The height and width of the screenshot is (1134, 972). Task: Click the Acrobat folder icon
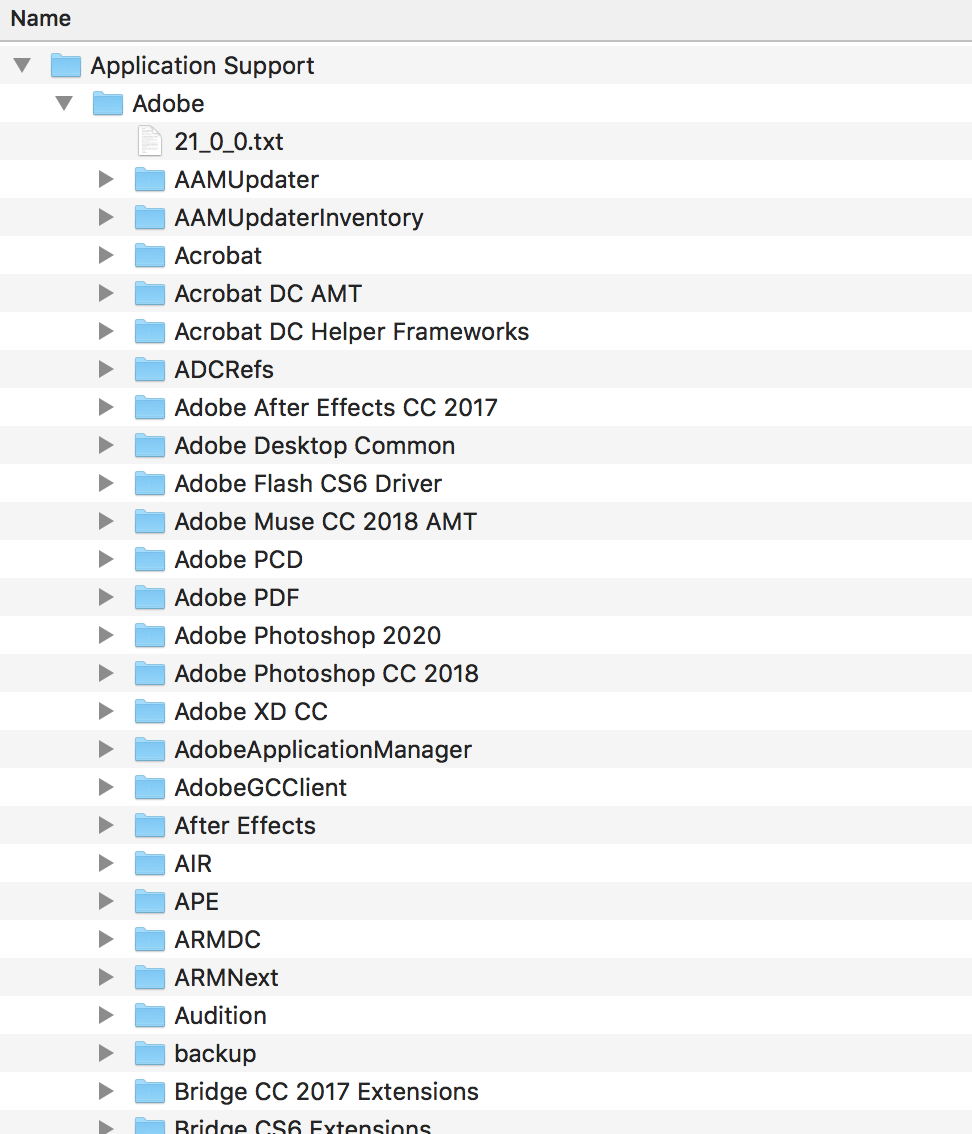point(149,255)
